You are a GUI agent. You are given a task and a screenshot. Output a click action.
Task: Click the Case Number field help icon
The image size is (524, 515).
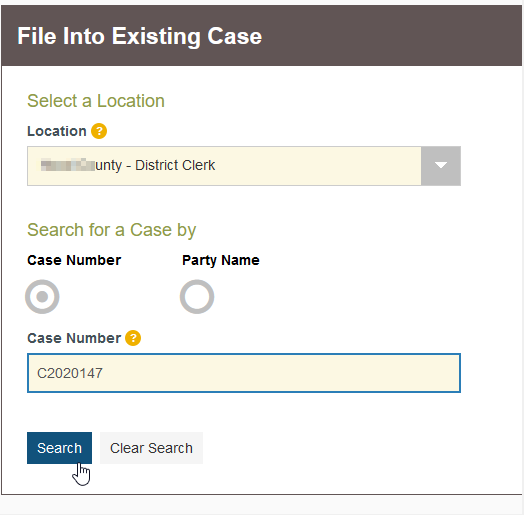click(x=133, y=338)
